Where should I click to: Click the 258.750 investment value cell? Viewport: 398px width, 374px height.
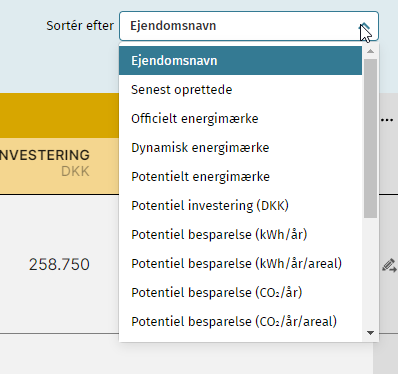[59, 264]
